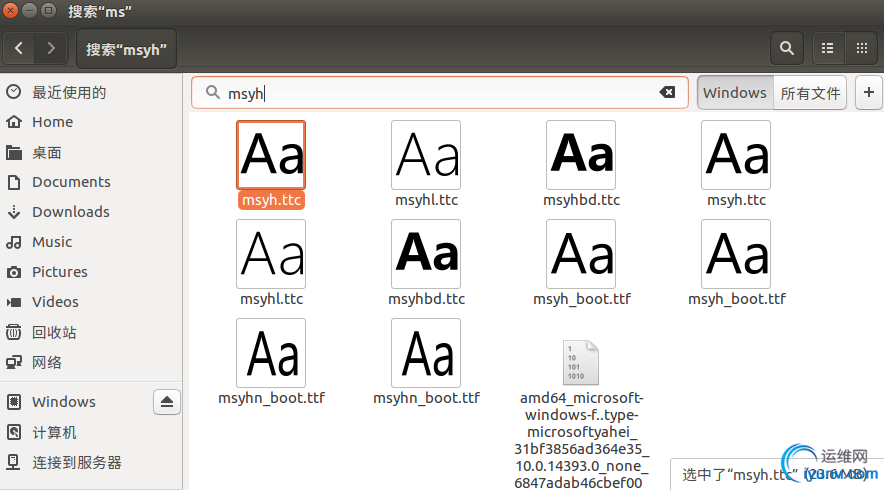Select msyh_boot.ttf below unhighlighted msyh.ttc
Viewport: 884px width, 490px height.
(x=736, y=263)
